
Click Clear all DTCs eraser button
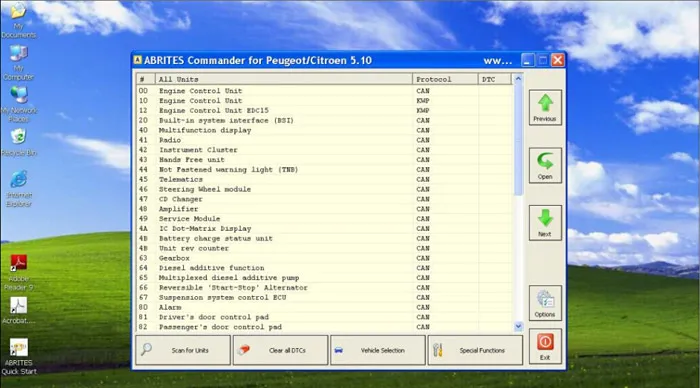coord(280,350)
